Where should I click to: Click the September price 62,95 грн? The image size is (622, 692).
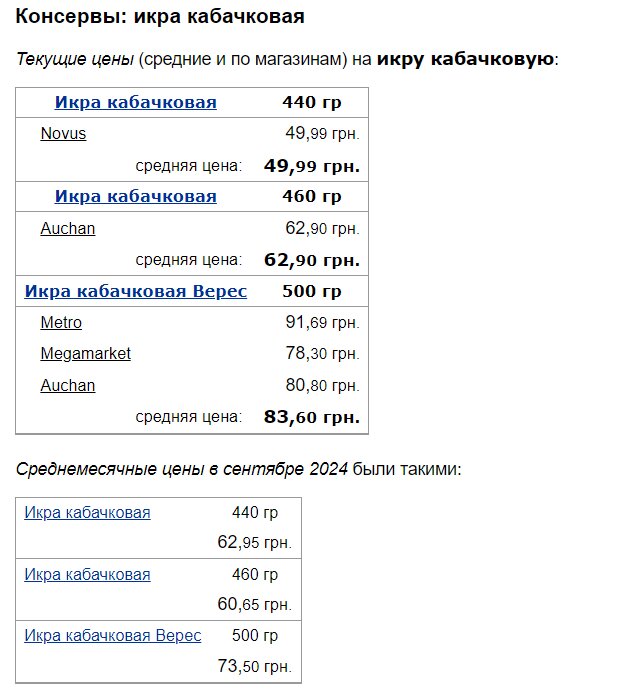pos(254,543)
